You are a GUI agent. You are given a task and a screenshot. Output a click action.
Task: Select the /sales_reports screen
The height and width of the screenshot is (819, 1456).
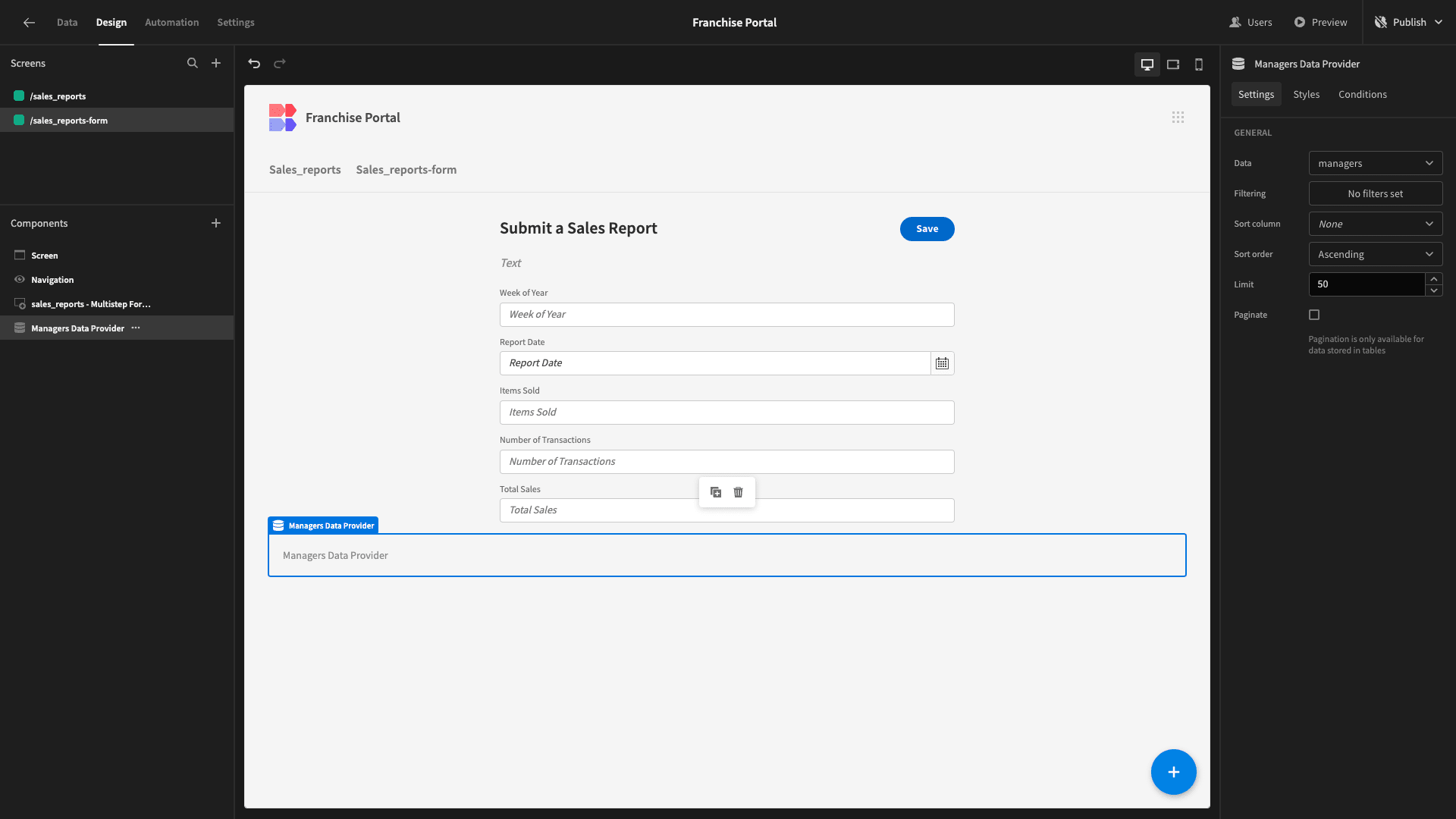117,96
